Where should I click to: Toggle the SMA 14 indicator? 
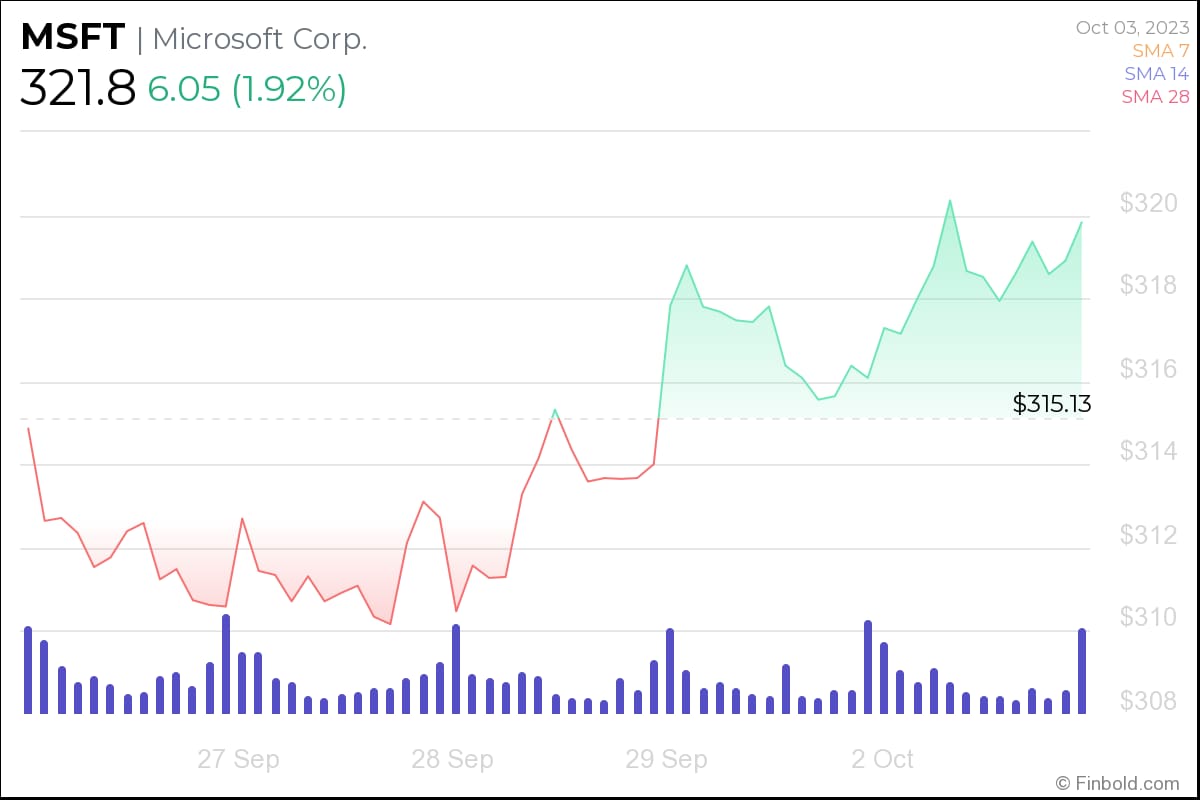(1158, 73)
